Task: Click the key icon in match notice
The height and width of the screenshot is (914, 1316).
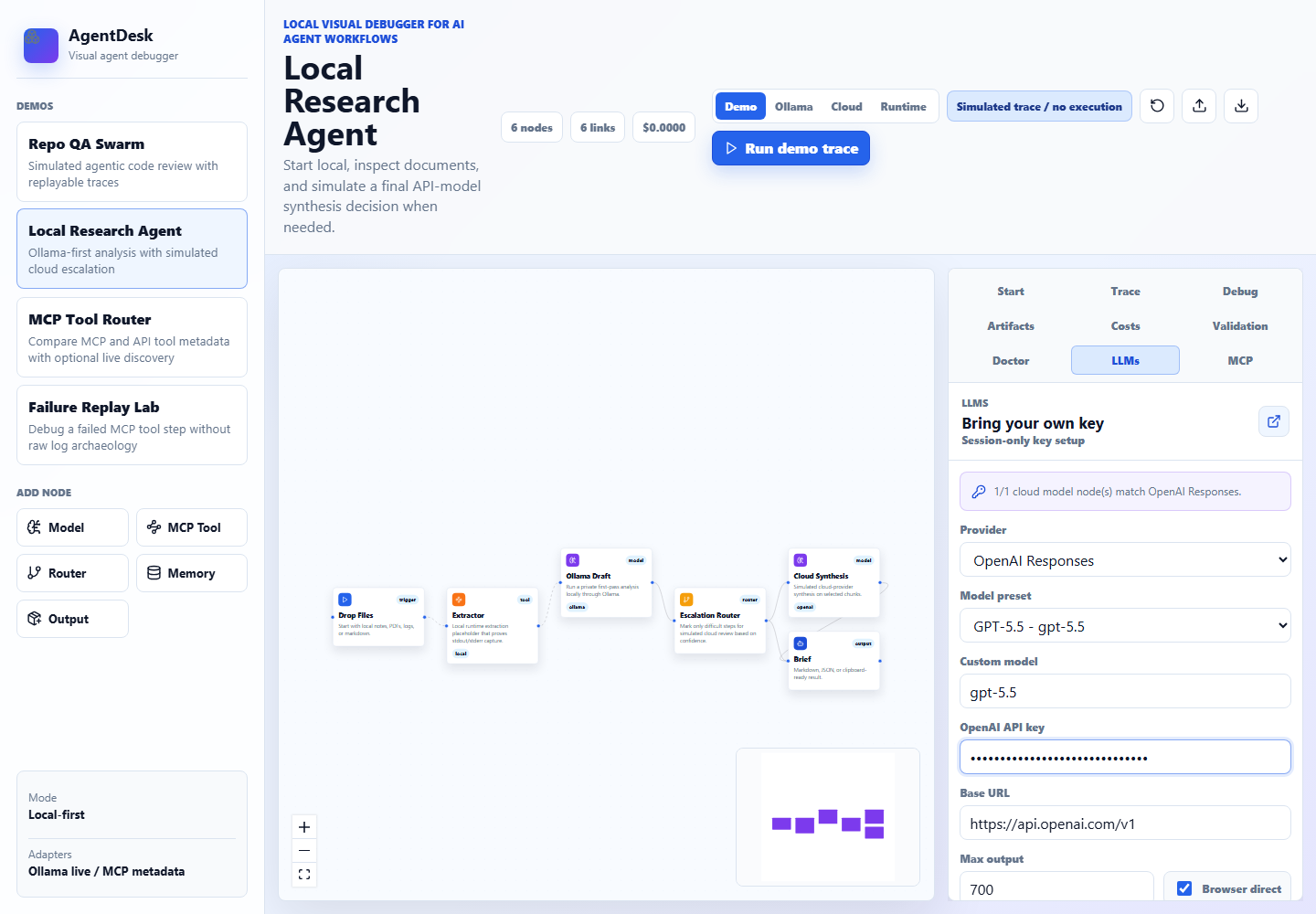Action: pos(979,492)
